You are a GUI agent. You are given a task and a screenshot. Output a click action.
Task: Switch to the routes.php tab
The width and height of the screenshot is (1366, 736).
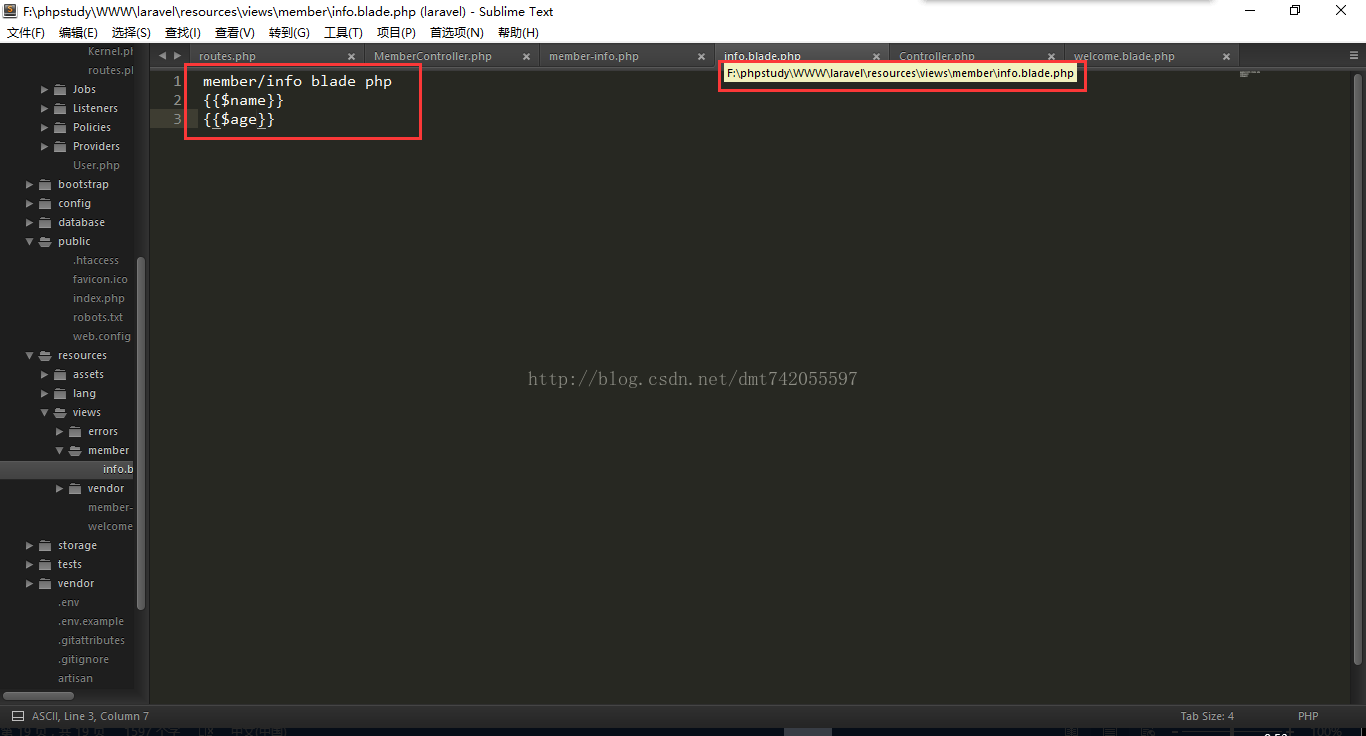[227, 56]
